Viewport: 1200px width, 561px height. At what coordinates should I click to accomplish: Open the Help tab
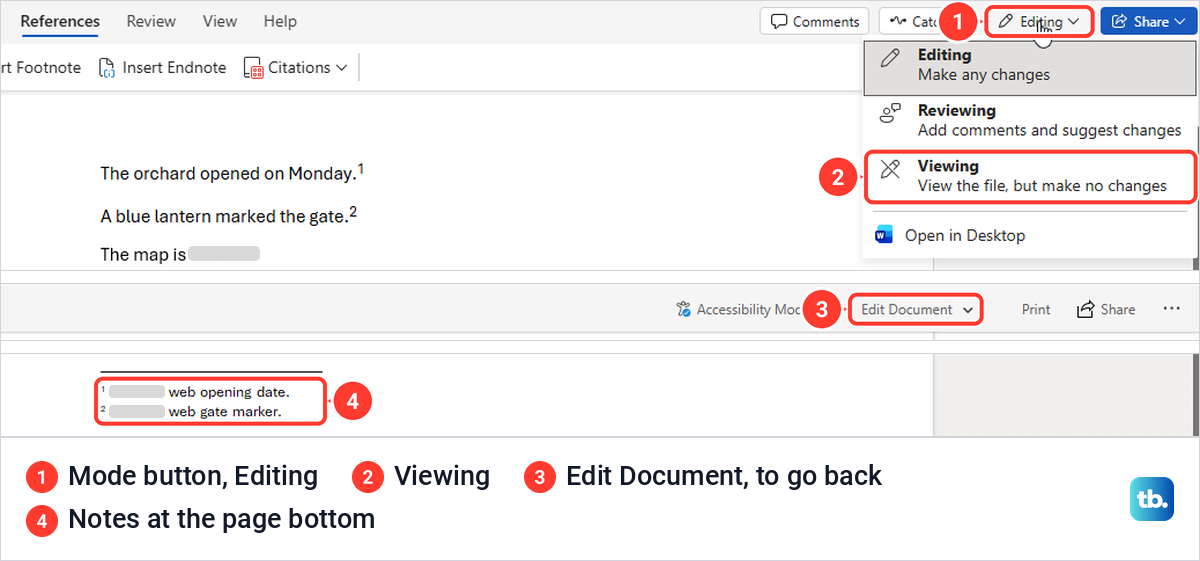pyautogui.click(x=280, y=21)
